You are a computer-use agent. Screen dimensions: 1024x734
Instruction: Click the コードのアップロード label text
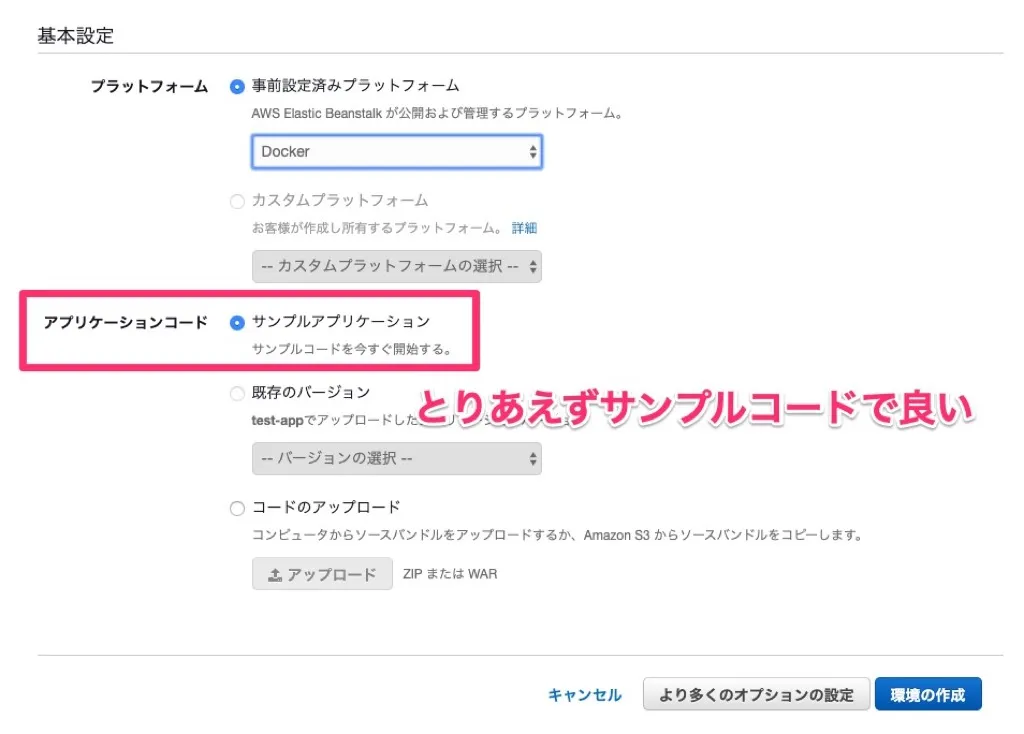[x=326, y=507]
